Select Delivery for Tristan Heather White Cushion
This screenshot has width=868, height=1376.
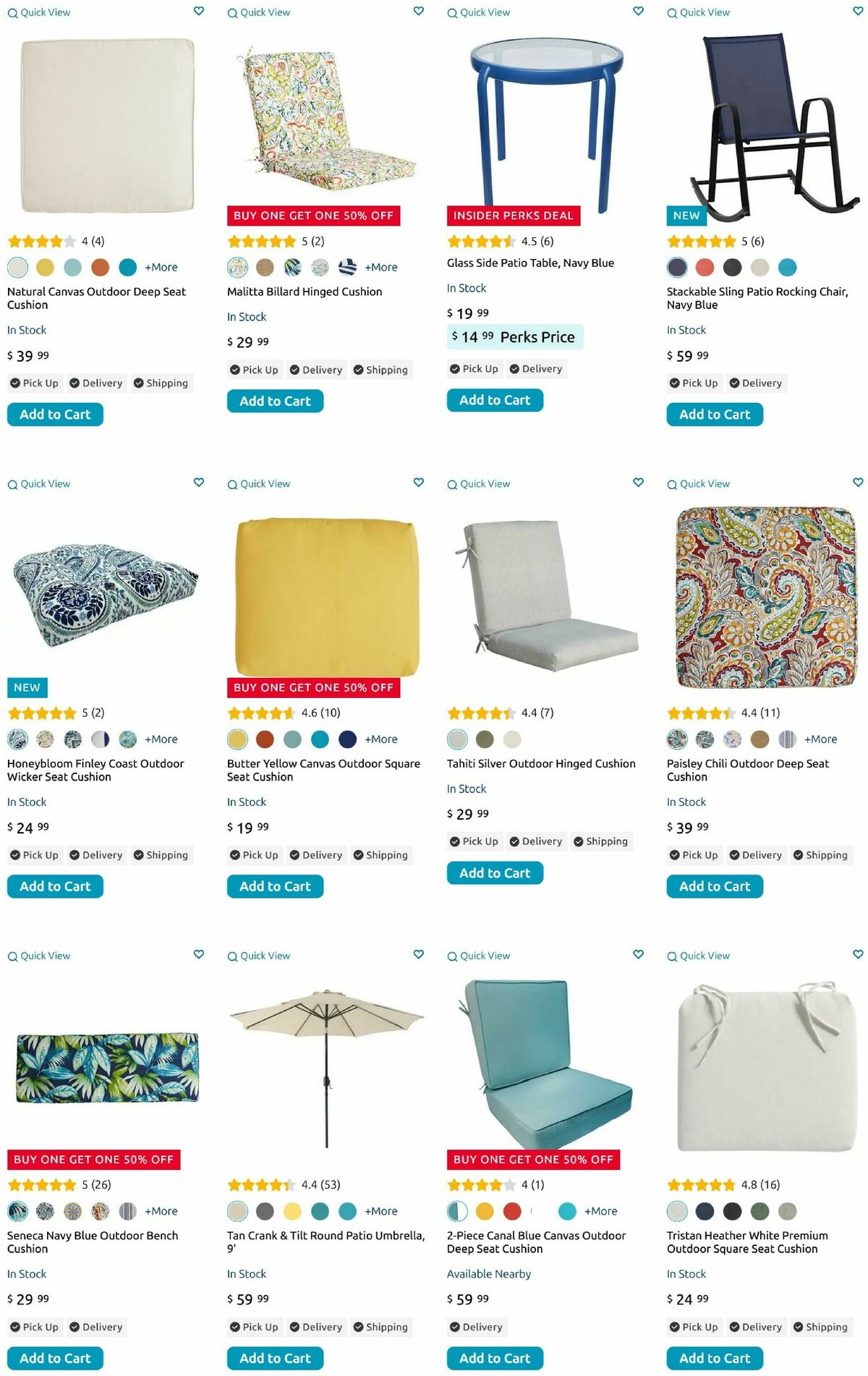pyautogui.click(x=756, y=1327)
